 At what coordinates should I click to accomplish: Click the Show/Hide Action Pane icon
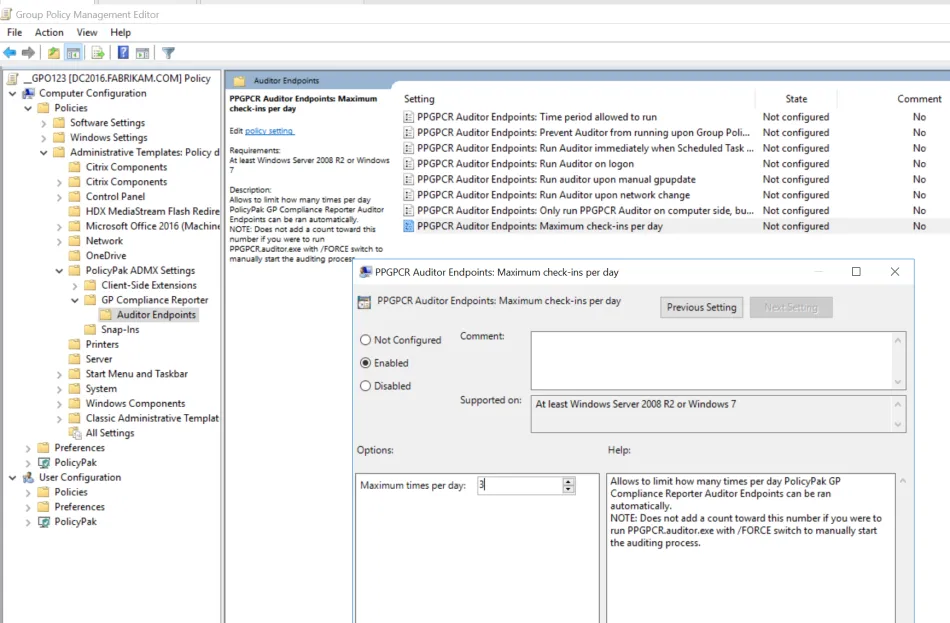point(143,53)
